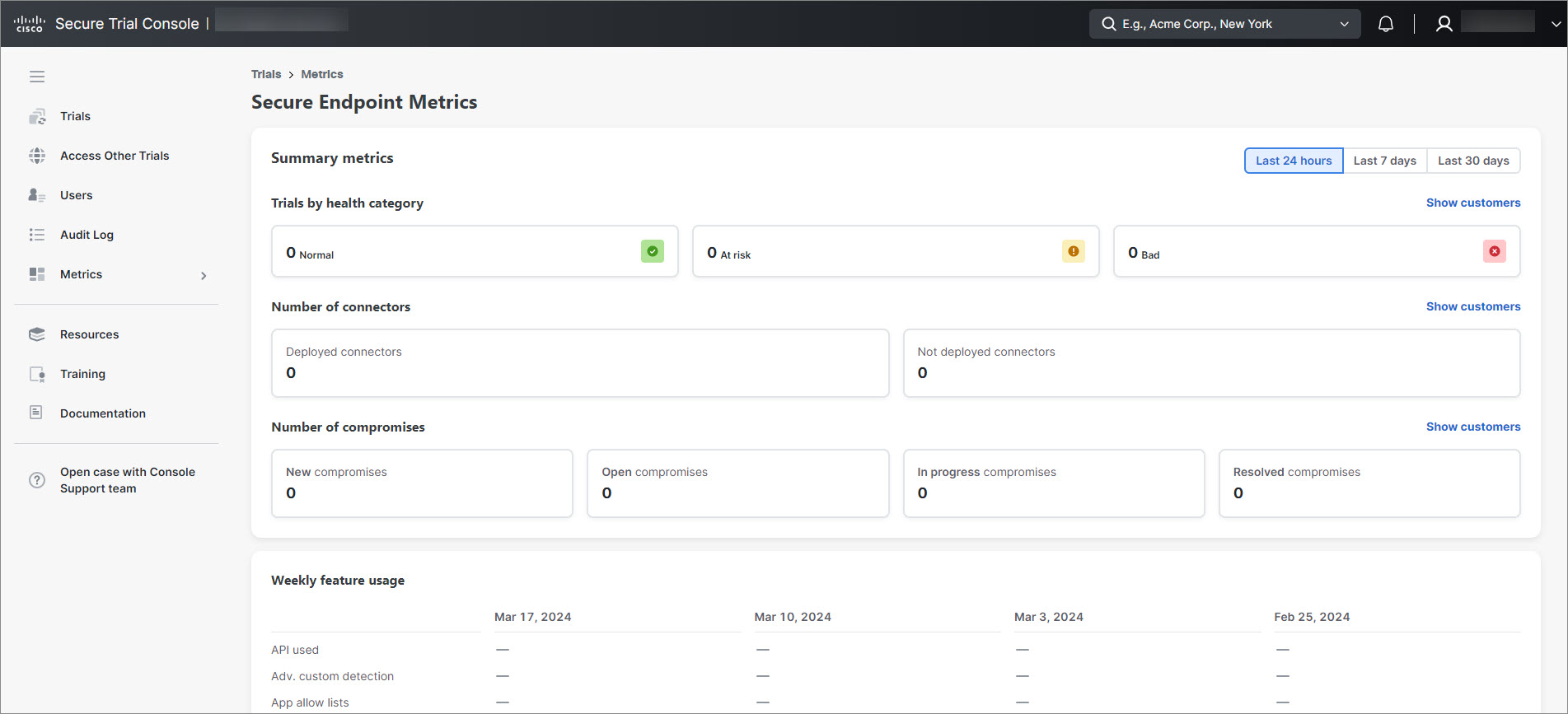The height and width of the screenshot is (714, 1568).
Task: Click the search magnifier icon
Action: (1108, 24)
